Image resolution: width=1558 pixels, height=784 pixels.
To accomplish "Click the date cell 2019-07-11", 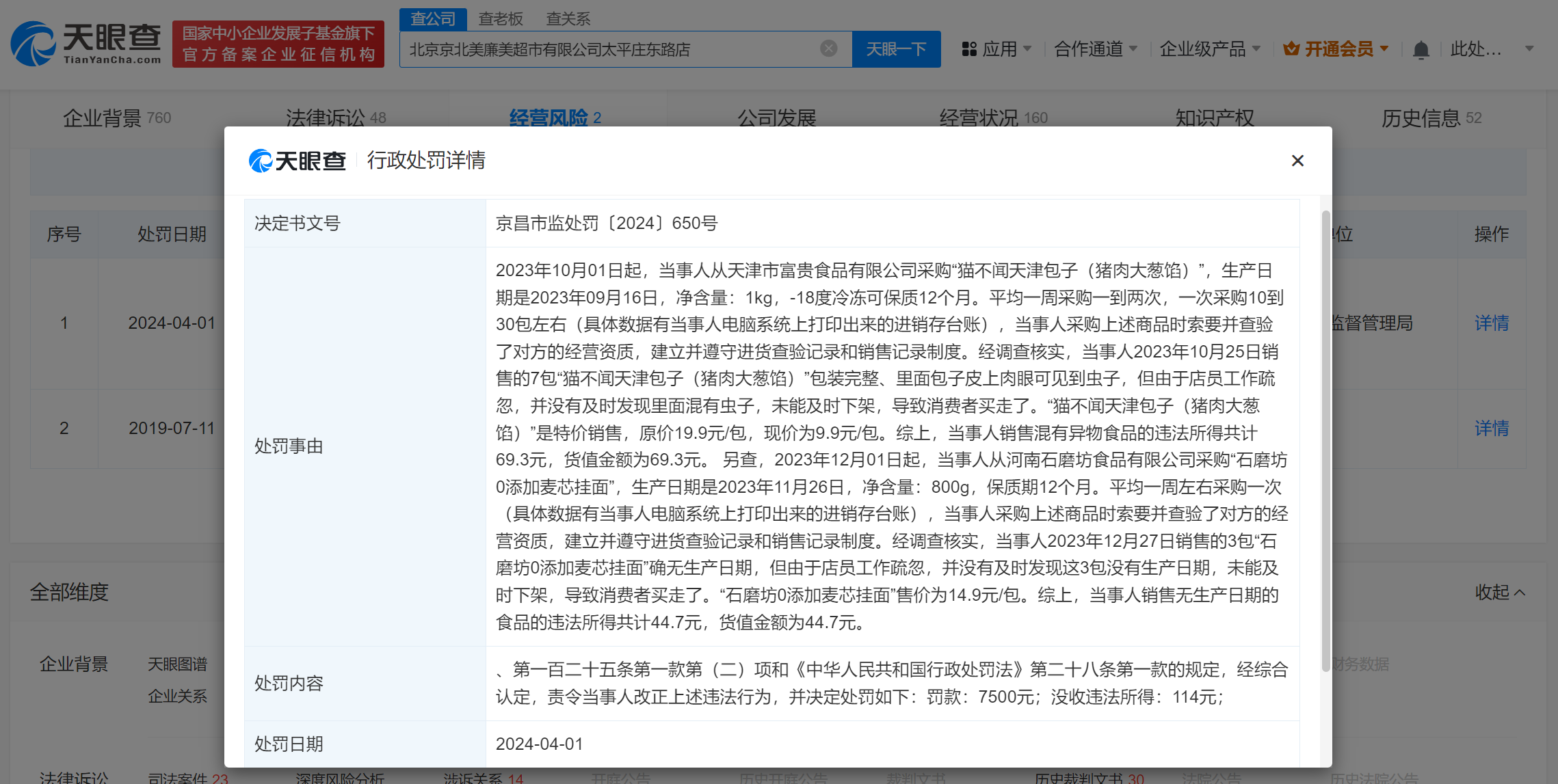I will click(172, 429).
